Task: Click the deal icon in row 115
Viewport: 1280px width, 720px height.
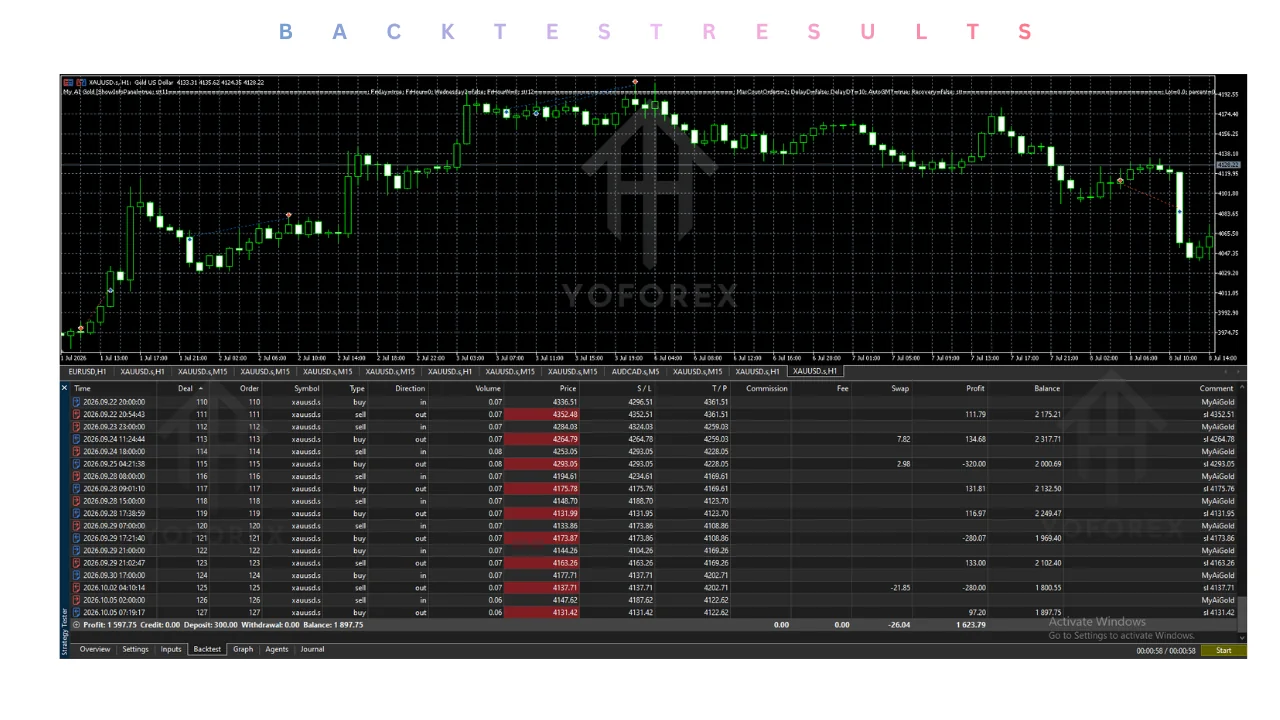Action: 77,464
